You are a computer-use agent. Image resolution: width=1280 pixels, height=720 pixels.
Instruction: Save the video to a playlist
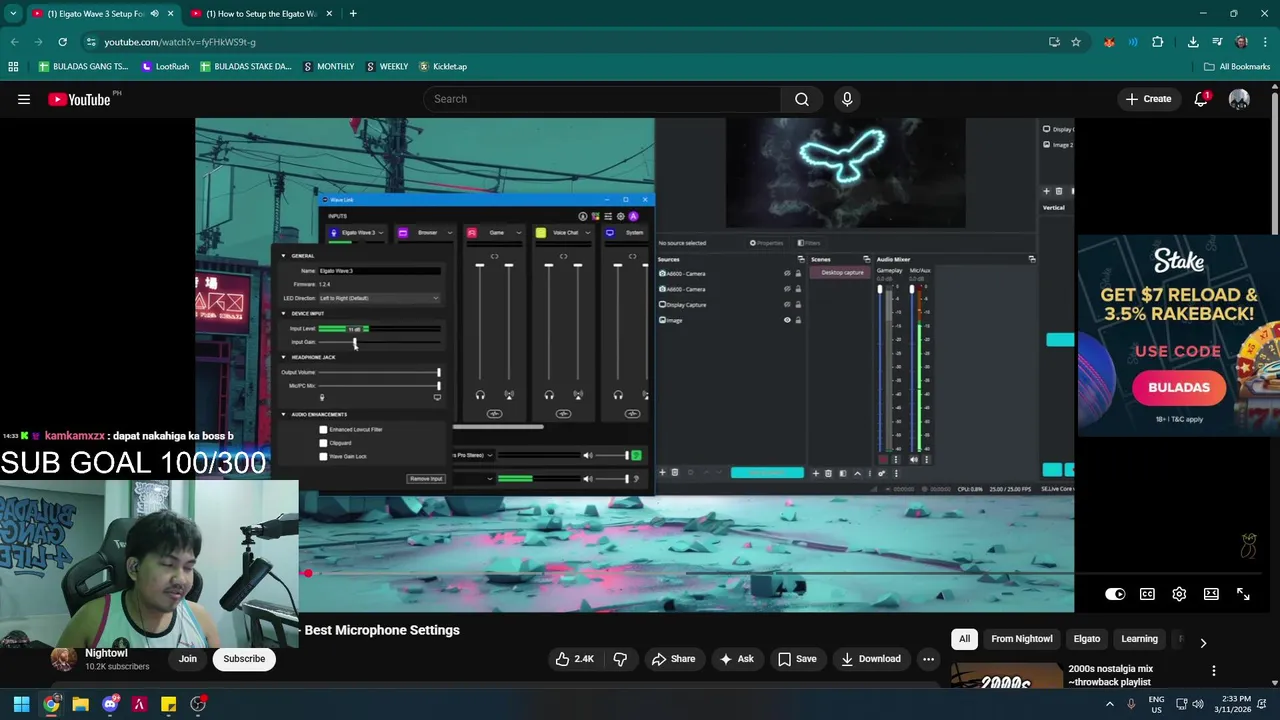pyautogui.click(x=797, y=659)
